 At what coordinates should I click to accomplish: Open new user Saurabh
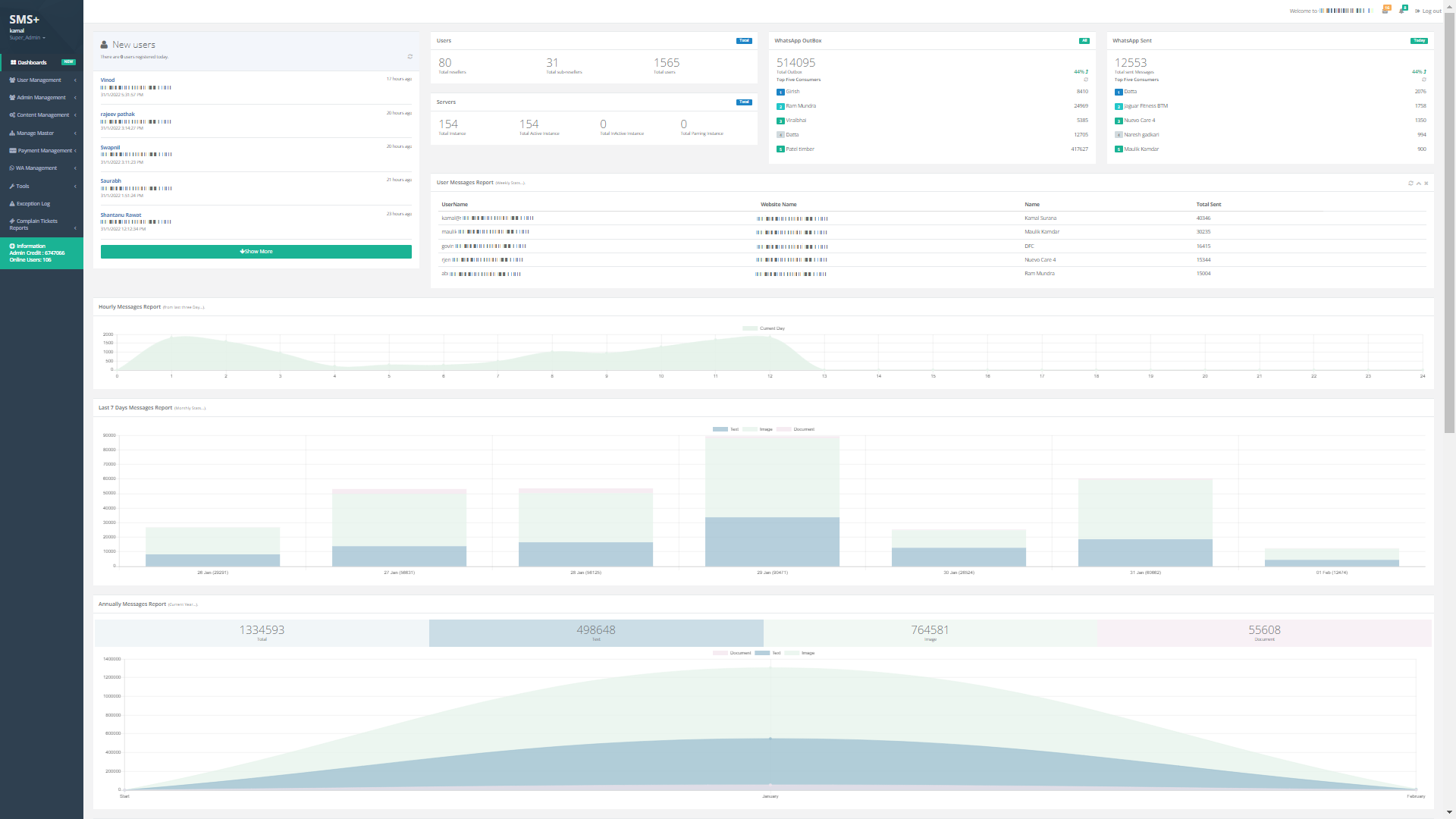[x=111, y=181]
